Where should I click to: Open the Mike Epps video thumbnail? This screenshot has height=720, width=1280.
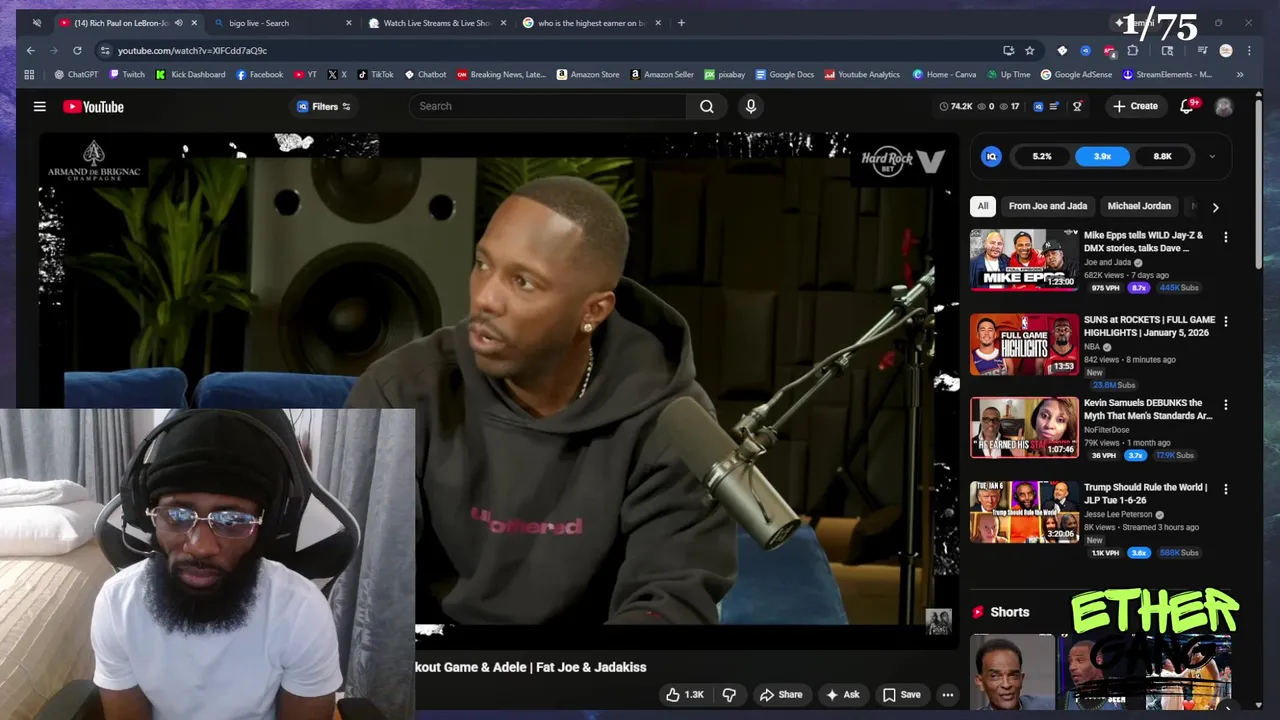[1024, 260]
